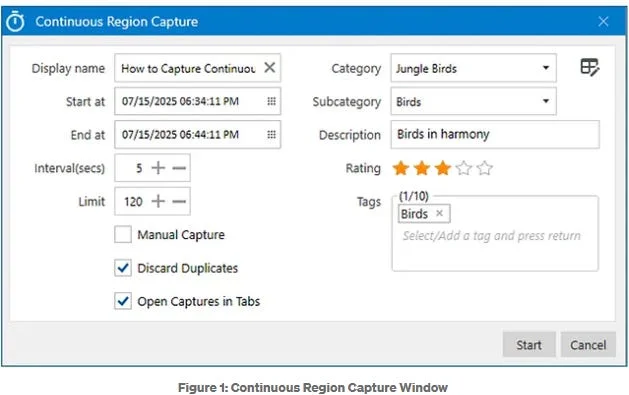This screenshot has height=395, width=629.
Task: Enable the Manual Capture checkbox
Action: point(123,235)
